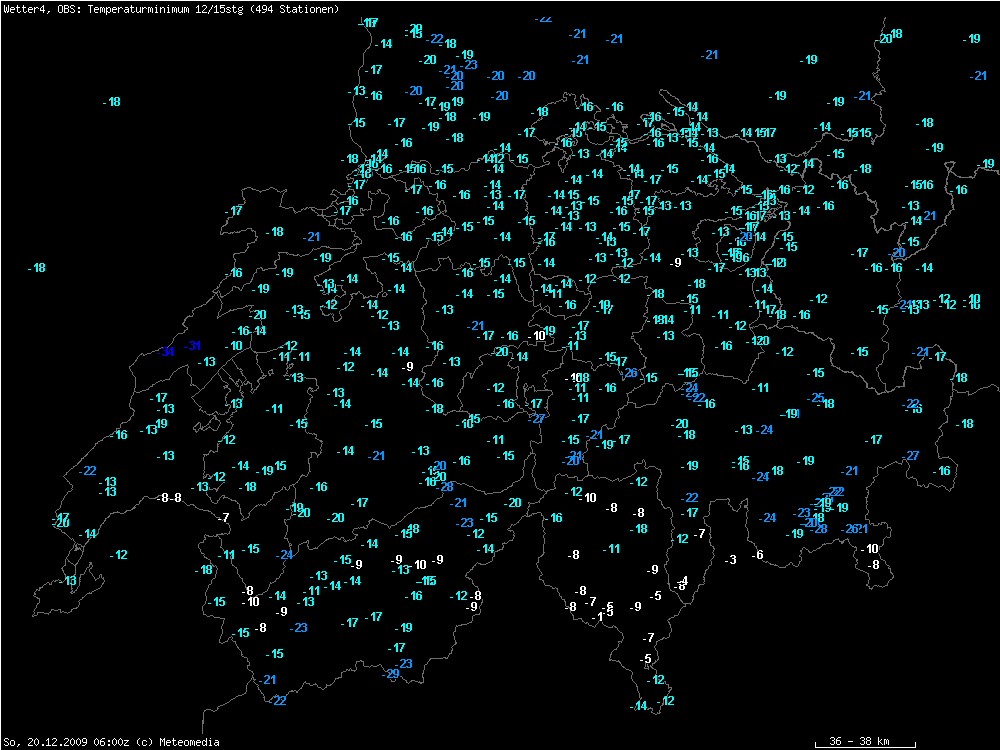Viewport: 1000px width, 750px height.
Task: Click the white -8-8 pair in the west
Action: tap(170, 498)
